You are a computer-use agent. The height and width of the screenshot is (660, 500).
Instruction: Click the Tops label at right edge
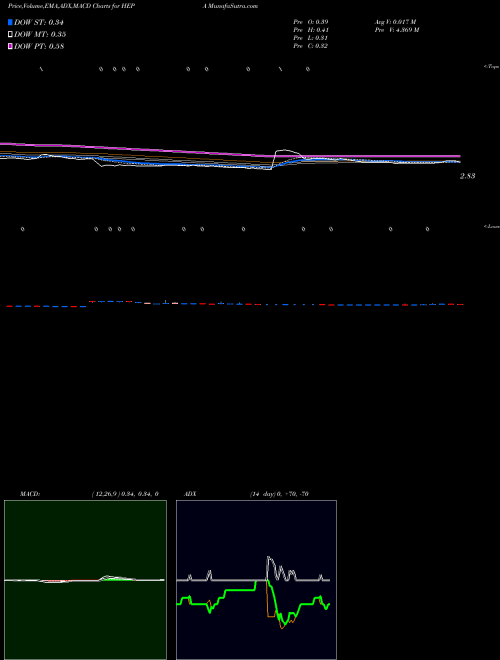(492, 67)
